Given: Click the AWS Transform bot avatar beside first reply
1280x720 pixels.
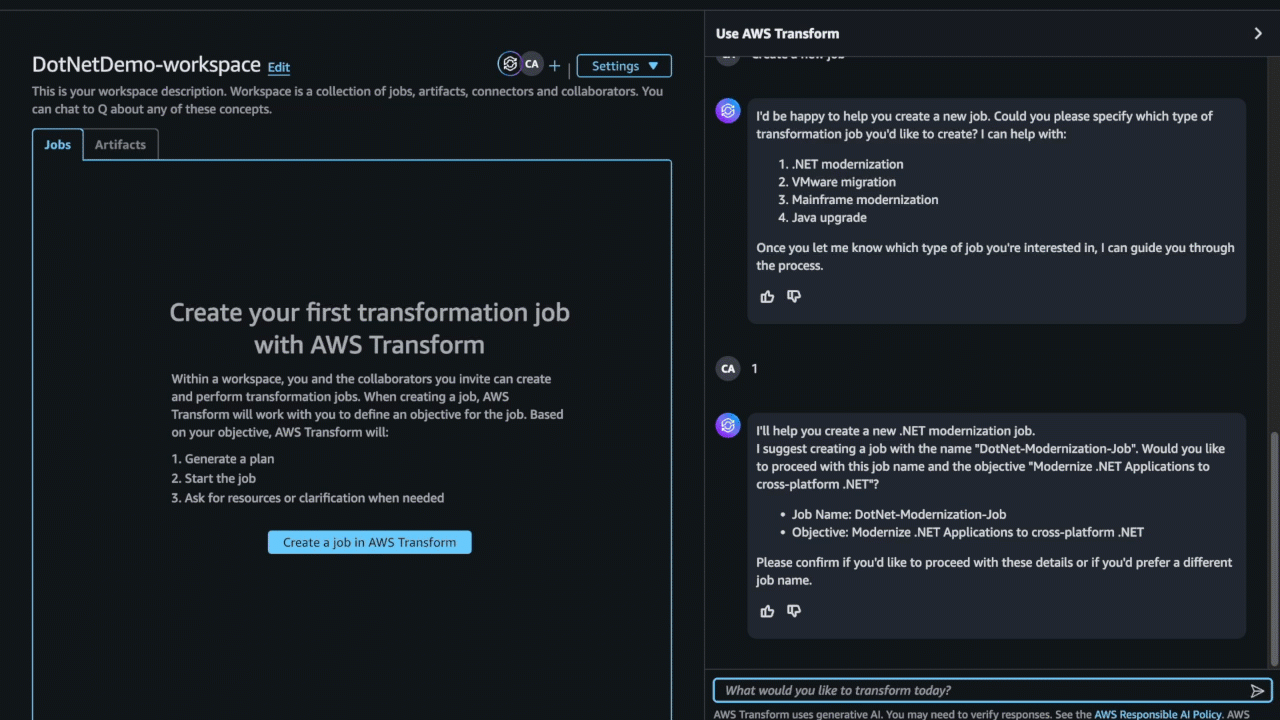Looking at the screenshot, I should click(728, 111).
